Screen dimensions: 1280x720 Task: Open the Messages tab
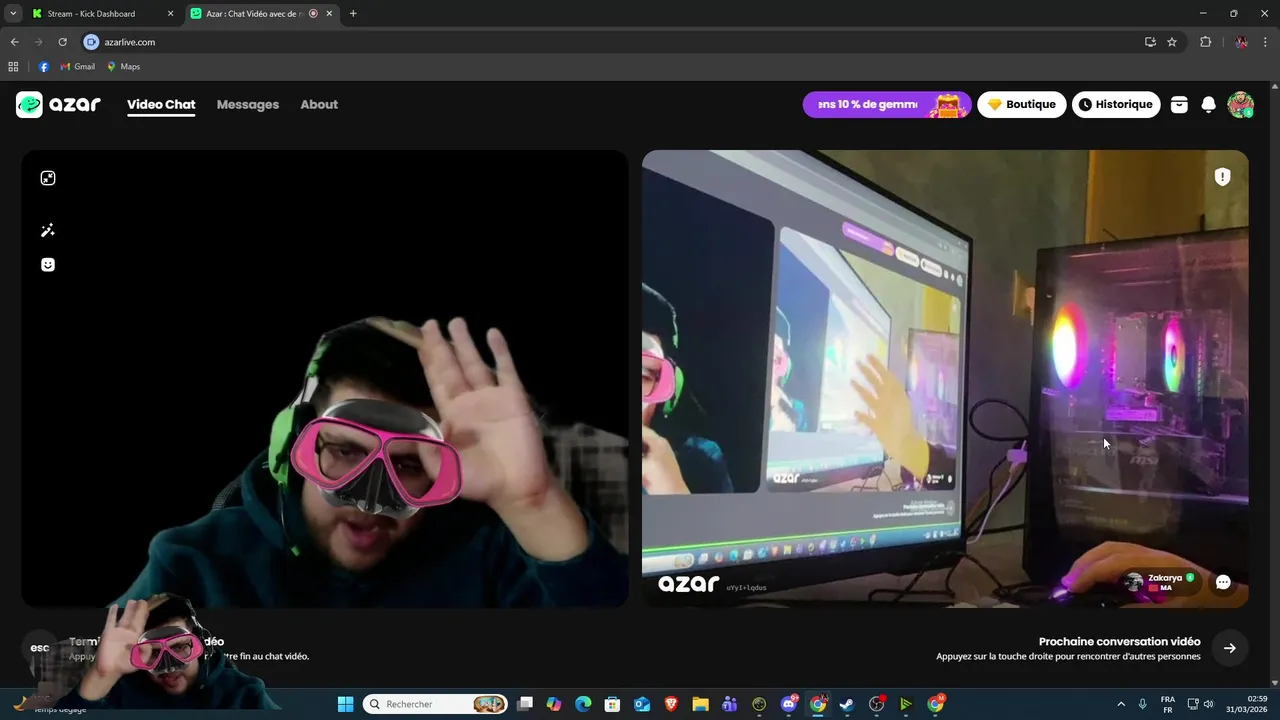click(x=248, y=104)
